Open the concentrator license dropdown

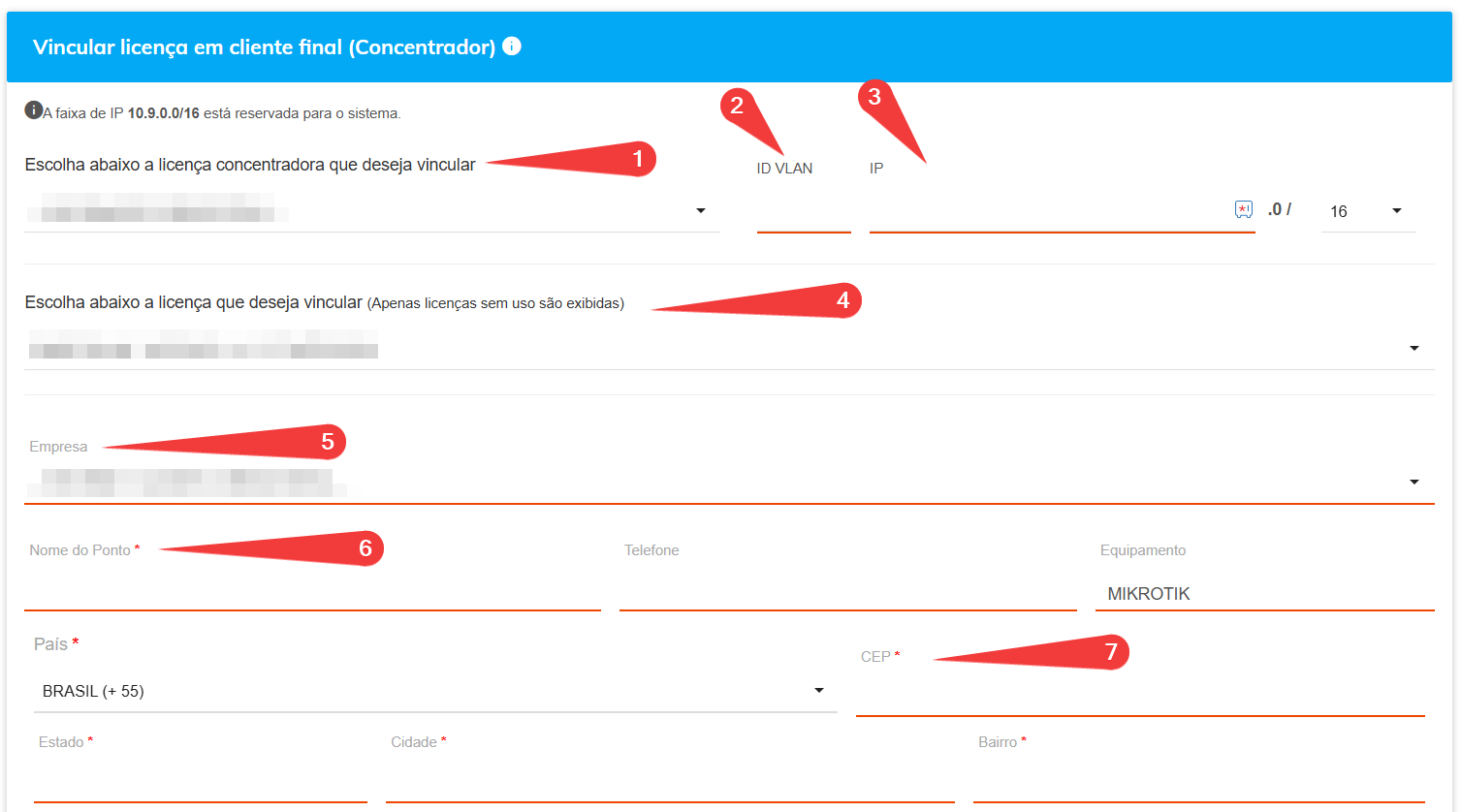[700, 210]
